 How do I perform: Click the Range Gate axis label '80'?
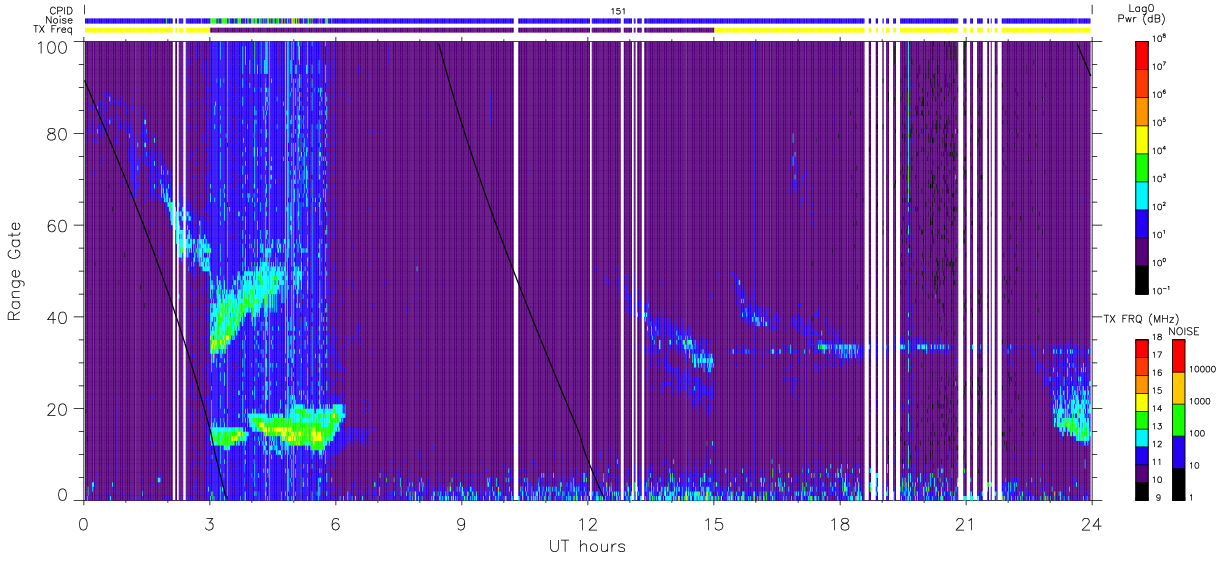click(x=59, y=134)
